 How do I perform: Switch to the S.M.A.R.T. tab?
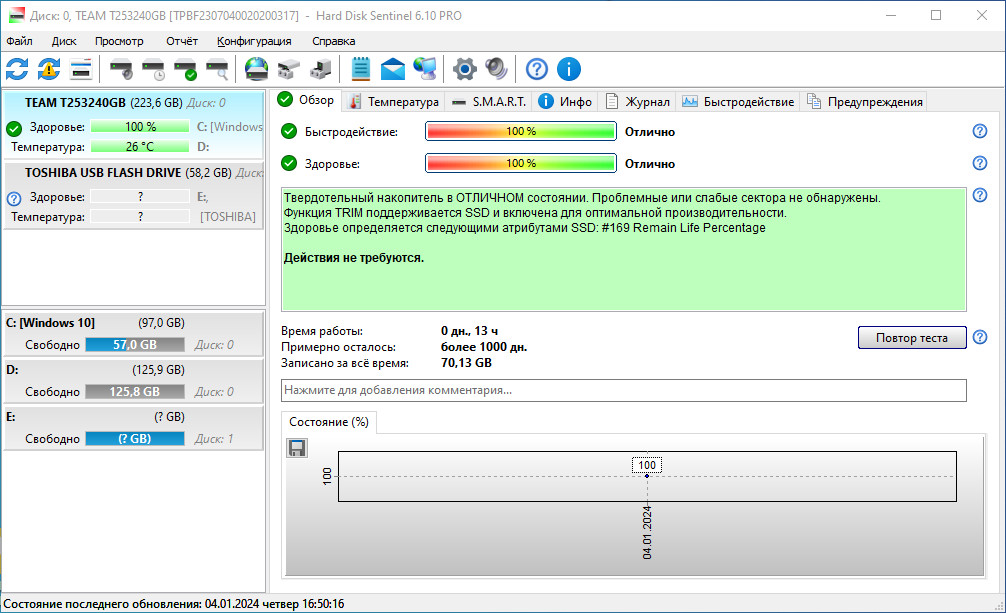click(488, 101)
